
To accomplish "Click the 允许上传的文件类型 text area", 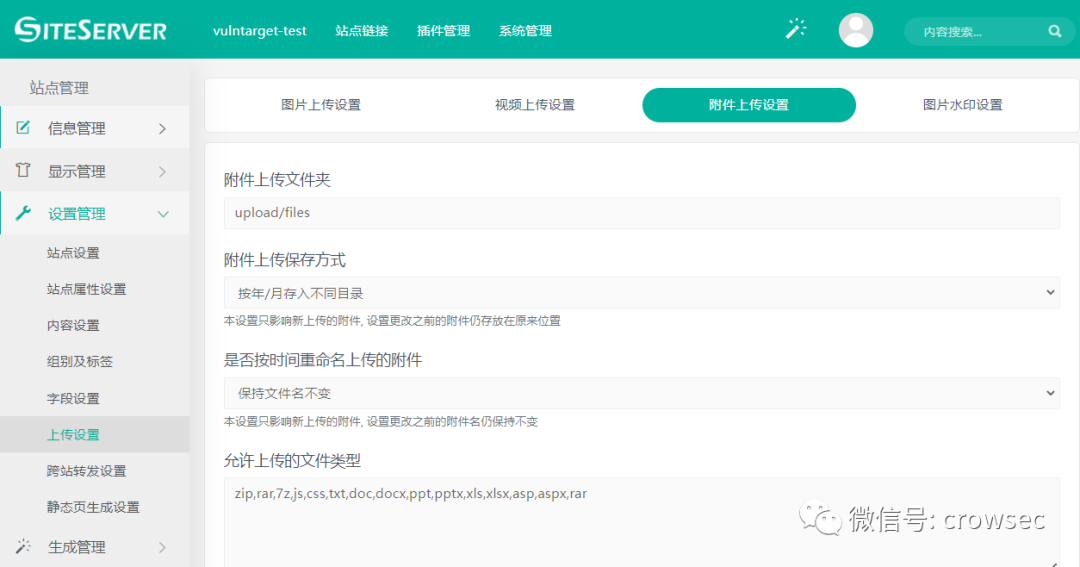I will 641,522.
